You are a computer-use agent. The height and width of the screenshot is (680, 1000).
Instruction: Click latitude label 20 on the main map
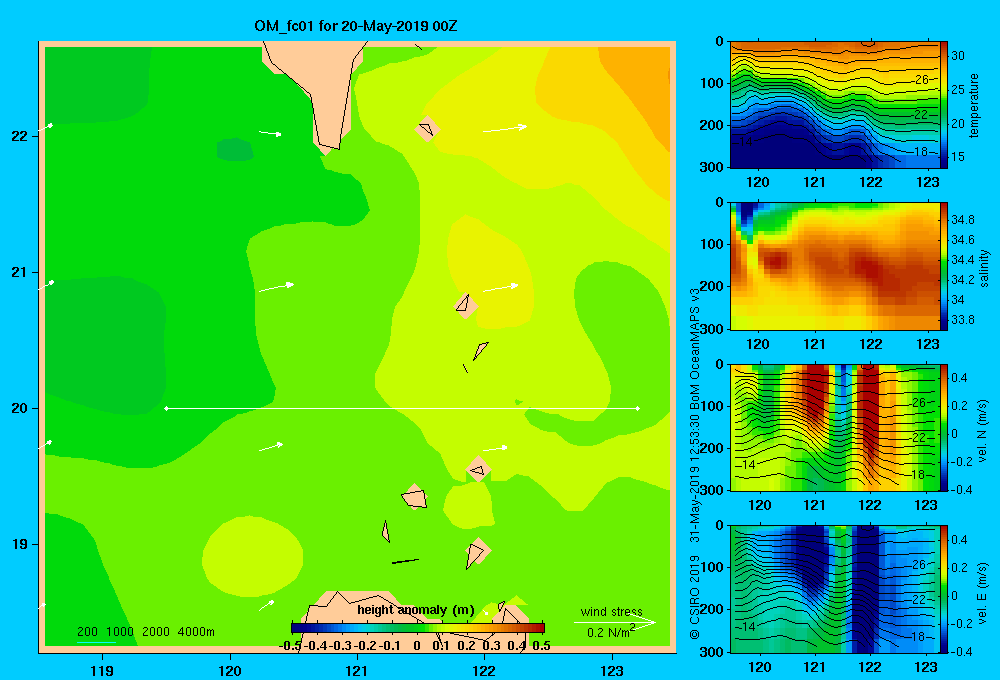click(20, 408)
